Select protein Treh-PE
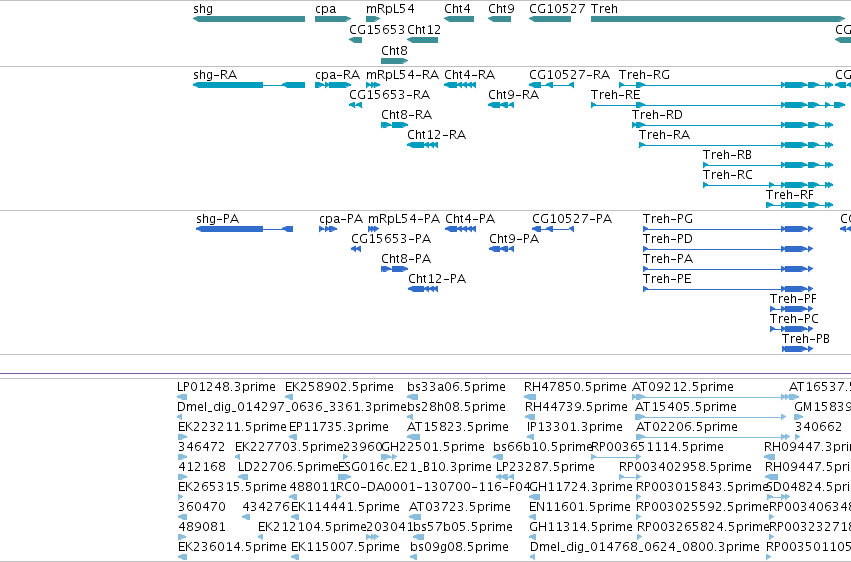The height and width of the screenshot is (562, 851). pyautogui.click(x=728, y=289)
